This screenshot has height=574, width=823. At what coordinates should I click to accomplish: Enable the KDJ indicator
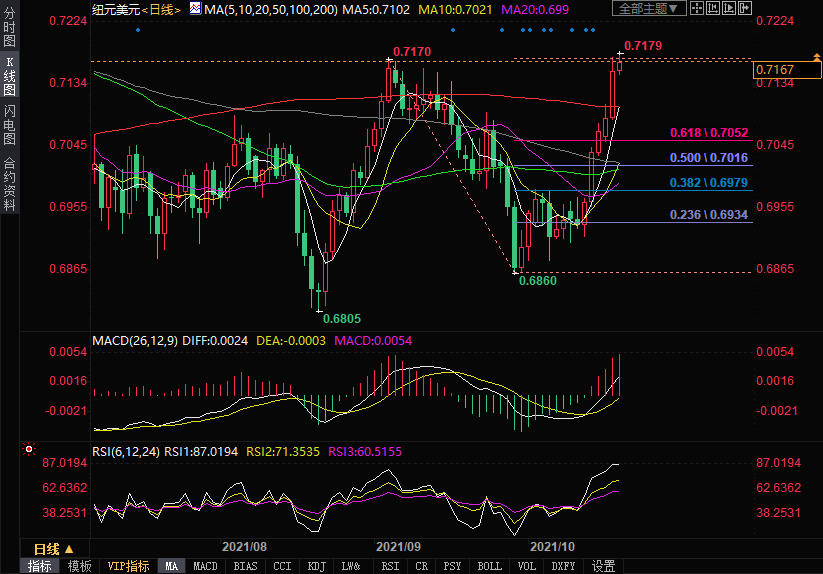pyautogui.click(x=316, y=566)
